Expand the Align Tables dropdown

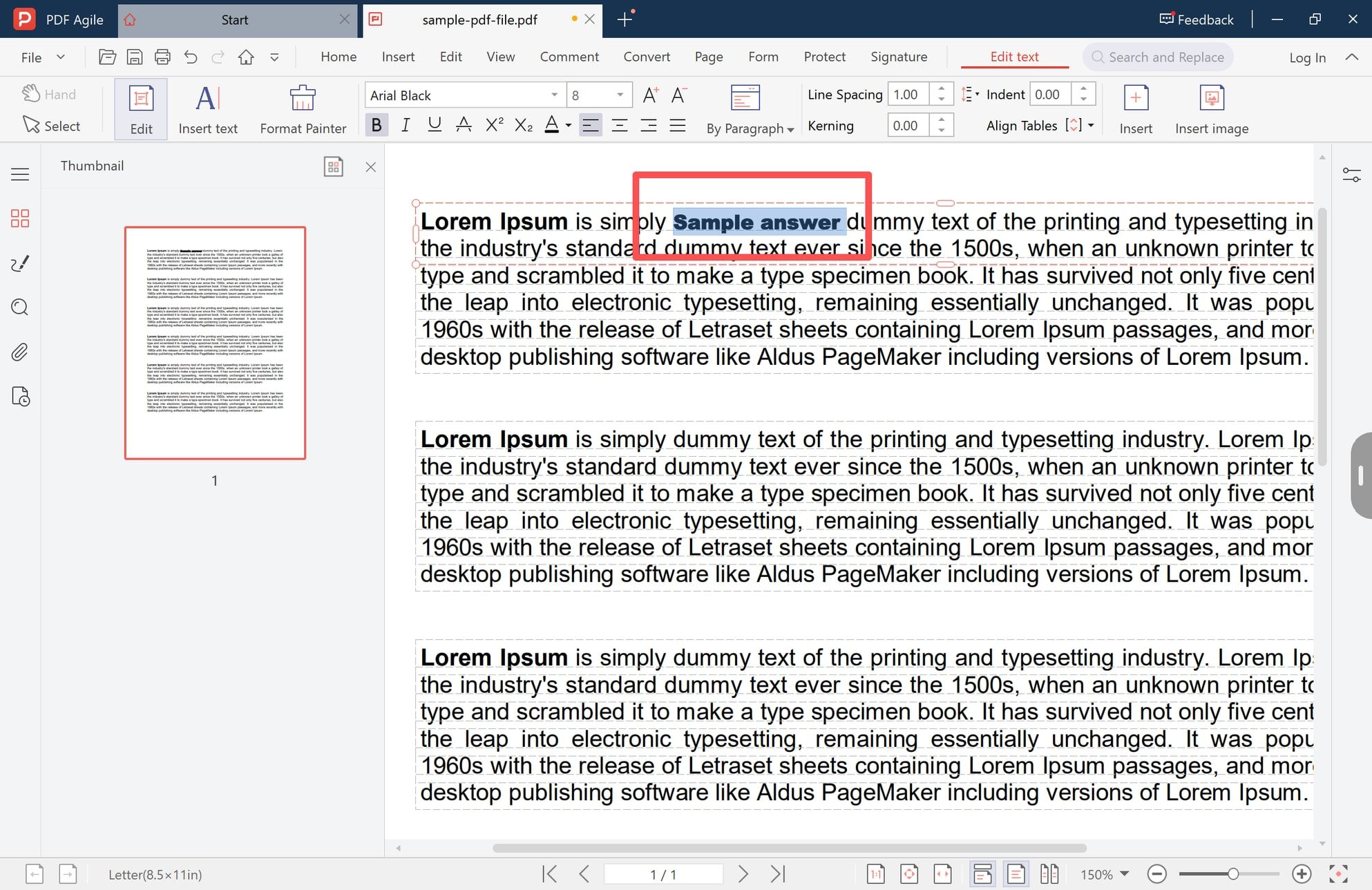pos(1091,126)
